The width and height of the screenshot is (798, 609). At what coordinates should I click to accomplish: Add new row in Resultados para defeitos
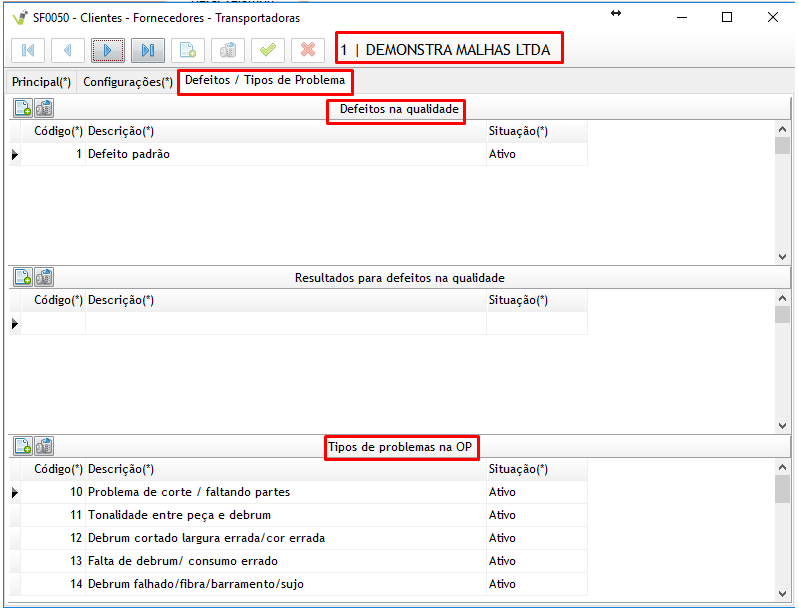[x=23, y=277]
